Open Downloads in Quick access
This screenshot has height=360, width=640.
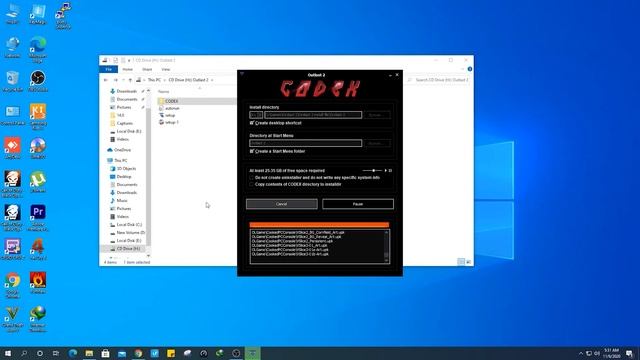(x=127, y=91)
